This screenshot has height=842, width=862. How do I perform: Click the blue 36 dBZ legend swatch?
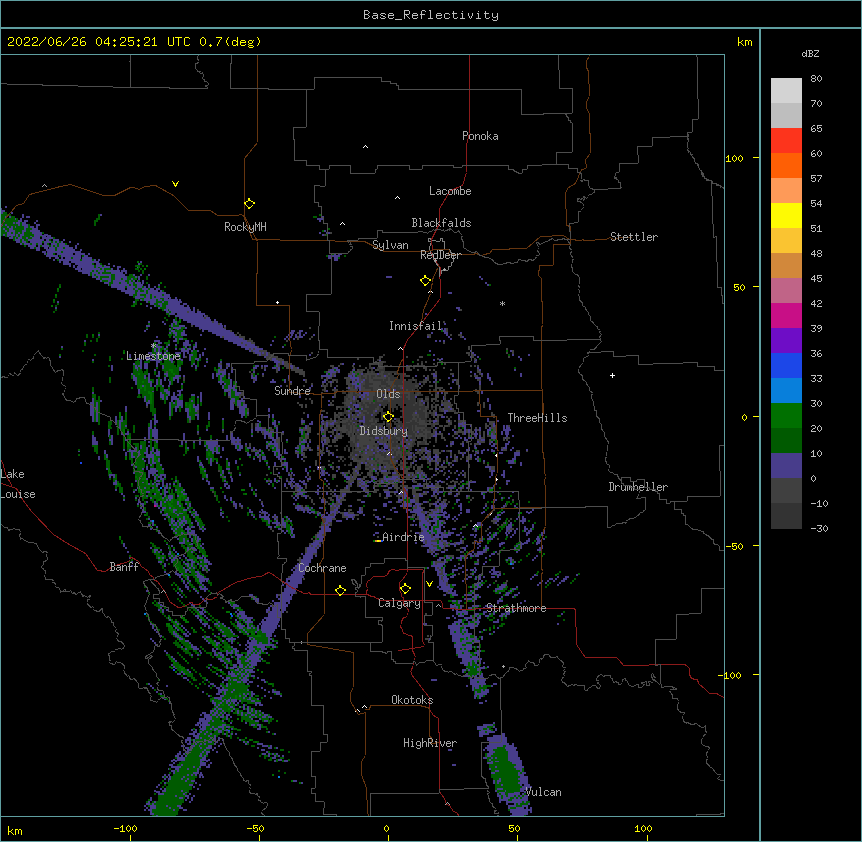[x=786, y=365]
